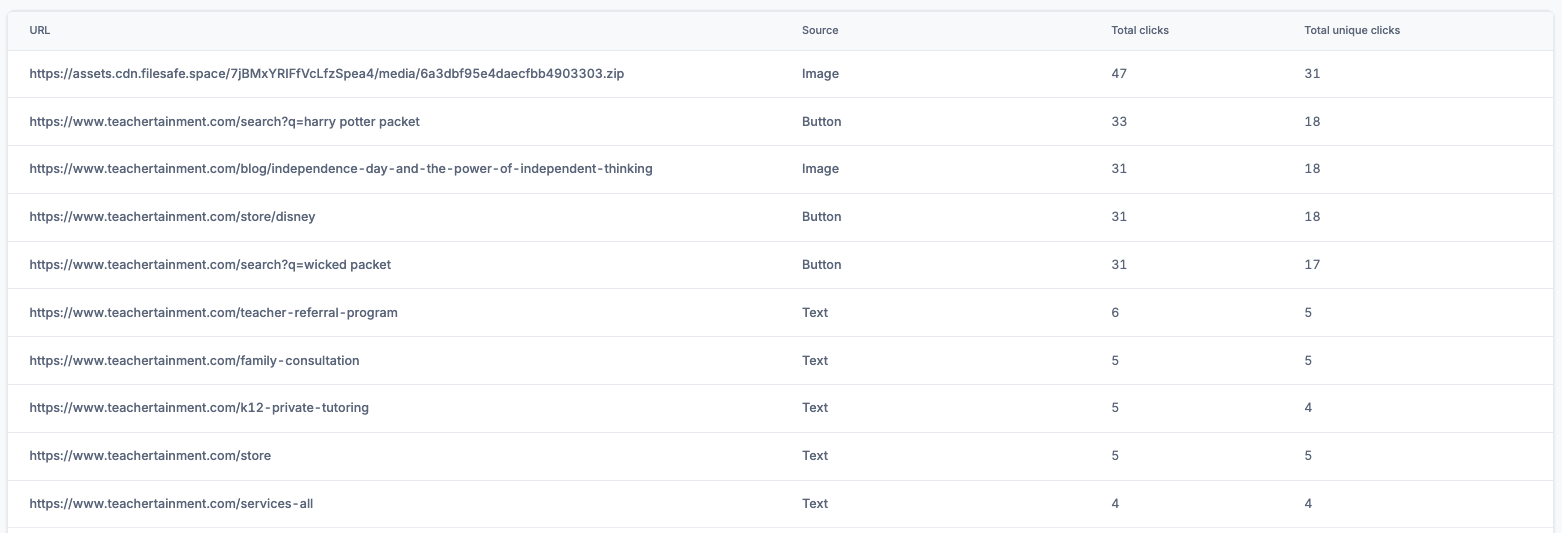Click the Source column header
This screenshot has width=1562, height=533.
(x=820, y=31)
